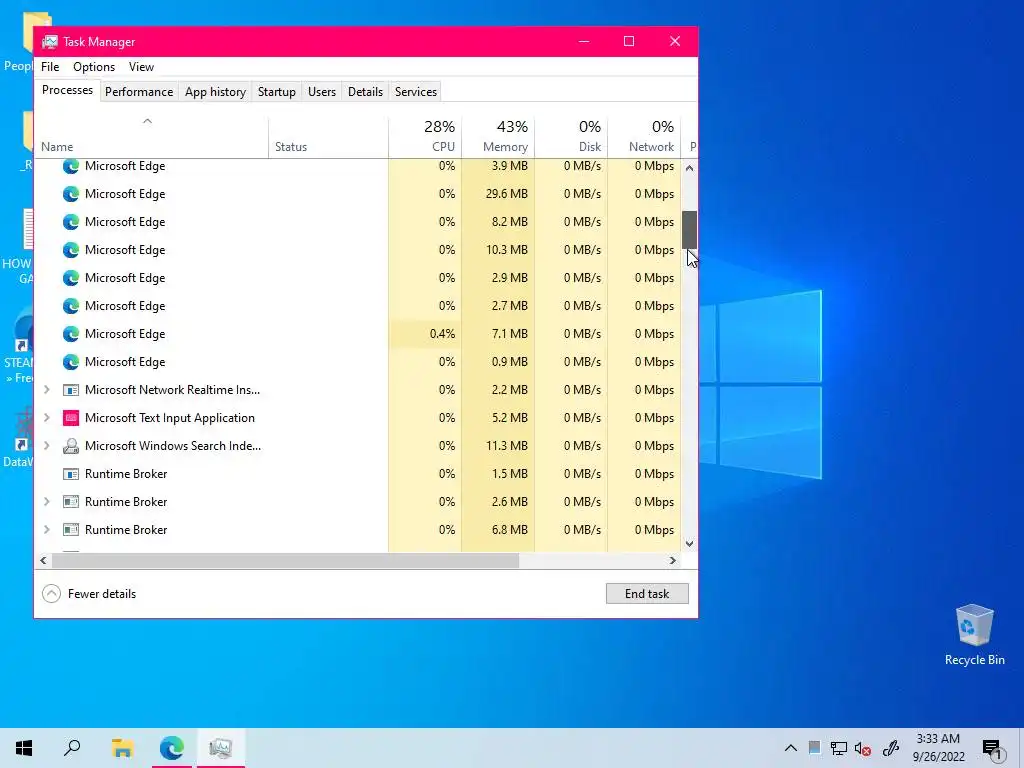Select Microsoft Edge row with 2.7 MB
This screenshot has height=768, width=1024.
point(358,306)
